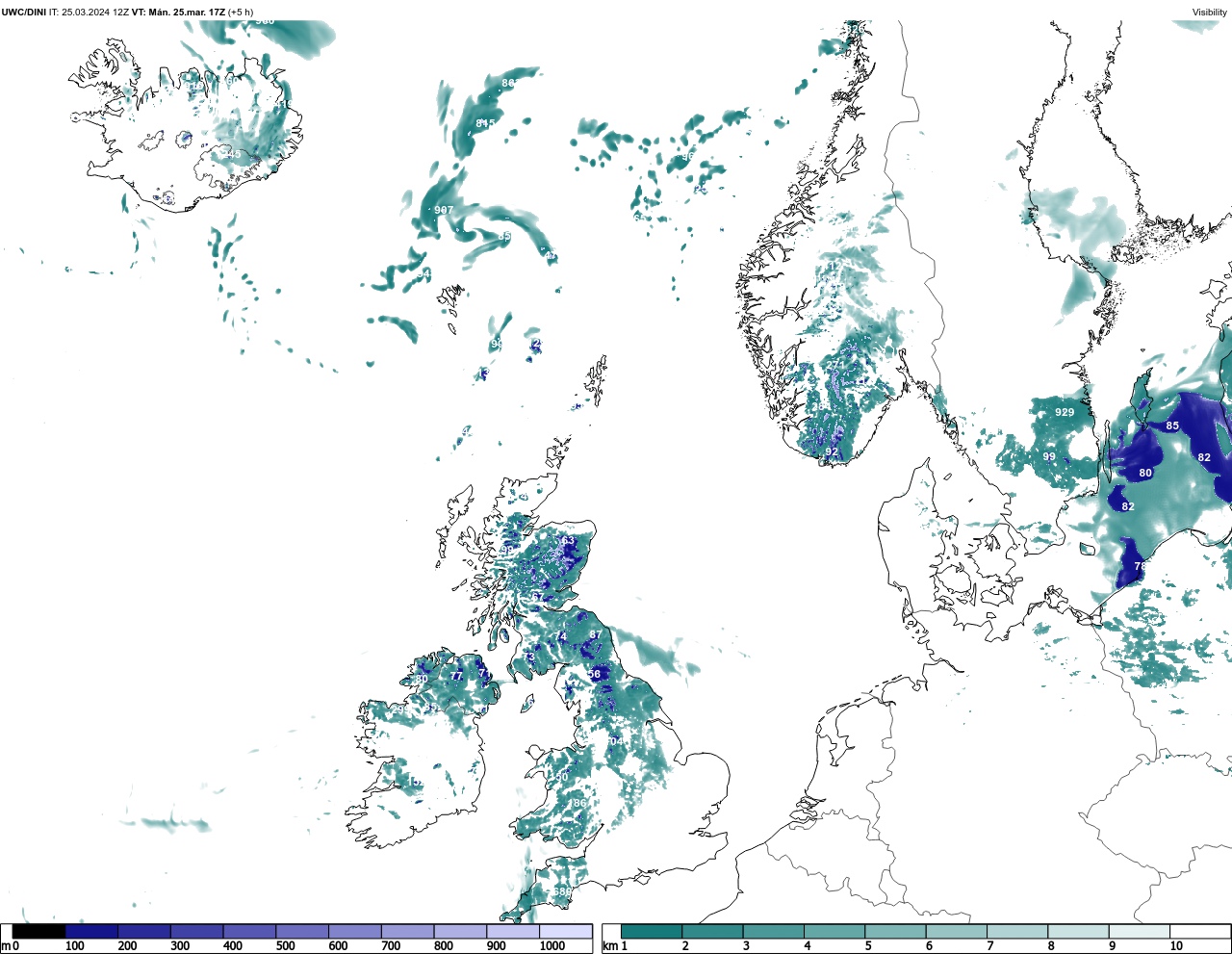Select the '500' tick label in meter legend
1232x954 pixels.
click(x=285, y=946)
